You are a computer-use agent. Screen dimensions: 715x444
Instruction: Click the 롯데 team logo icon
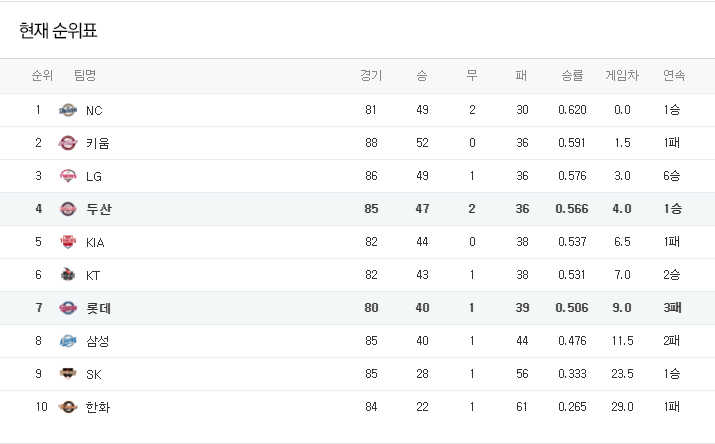(x=68, y=308)
